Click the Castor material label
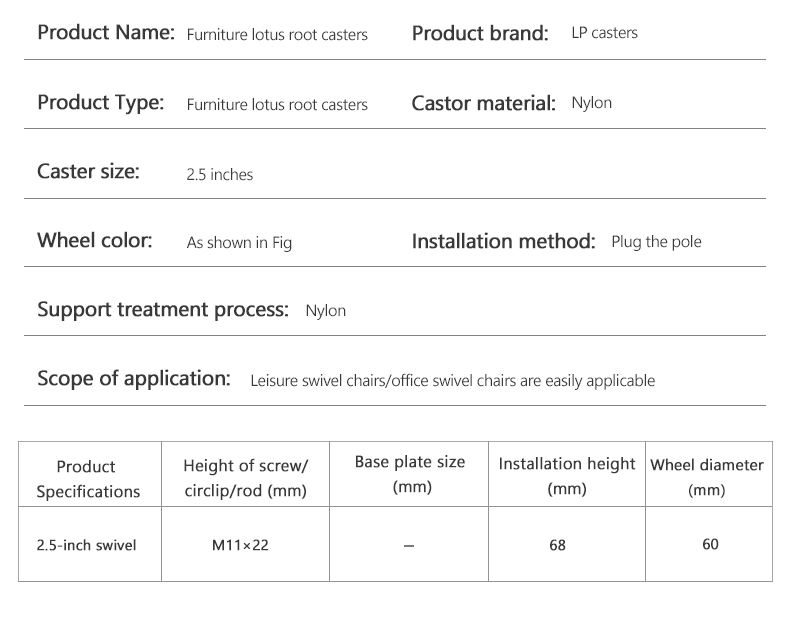This screenshot has height=628, width=790. (x=483, y=103)
